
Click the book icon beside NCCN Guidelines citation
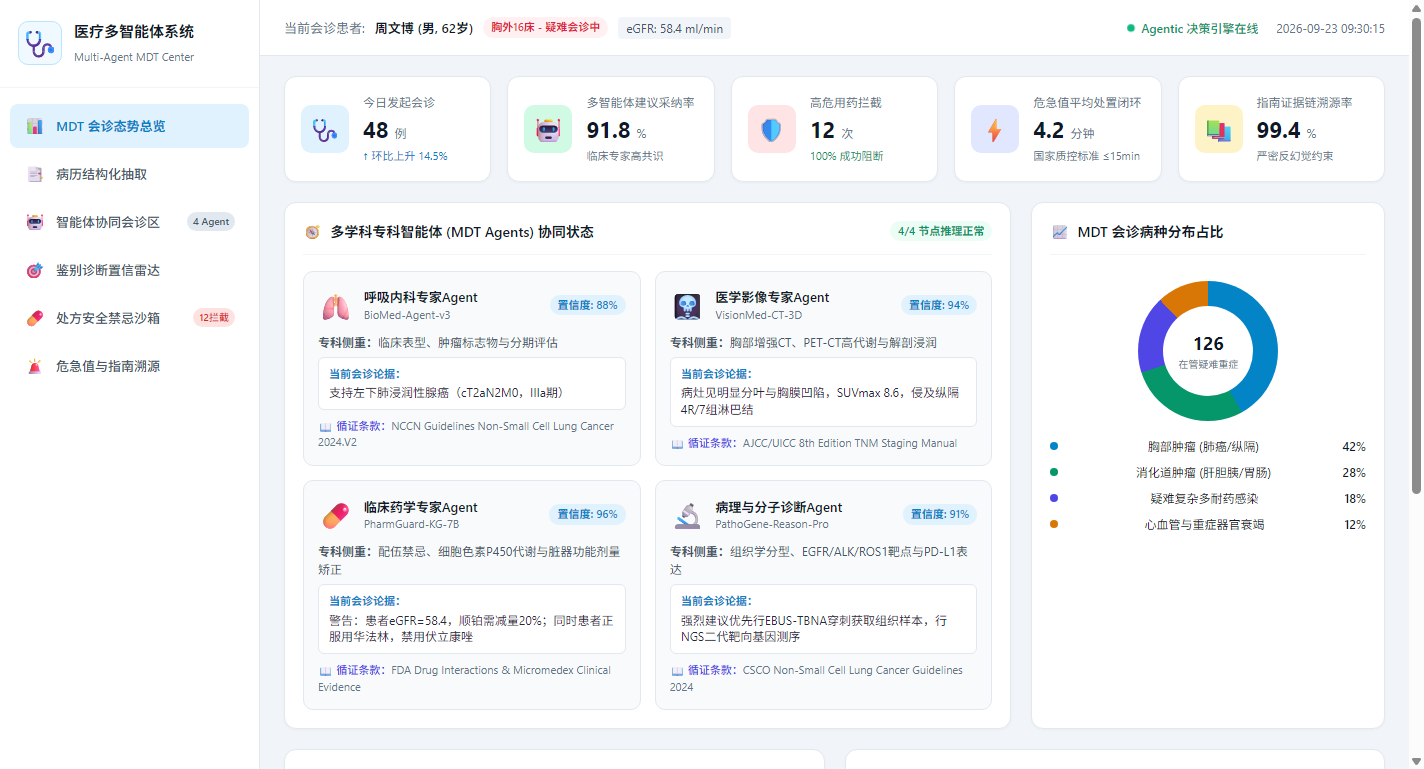click(325, 426)
